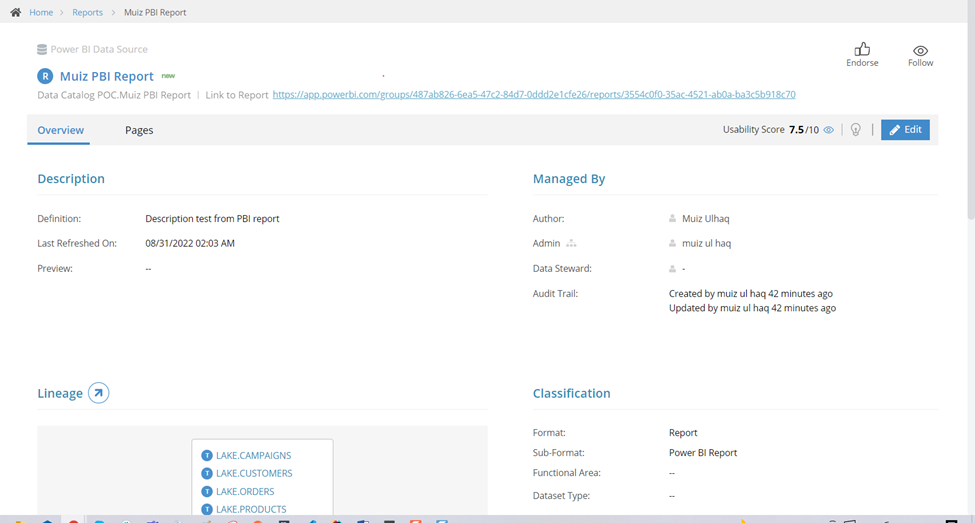Viewport: 975px width, 523px height.
Task: Select the Managed By heading
Action: 568,179
